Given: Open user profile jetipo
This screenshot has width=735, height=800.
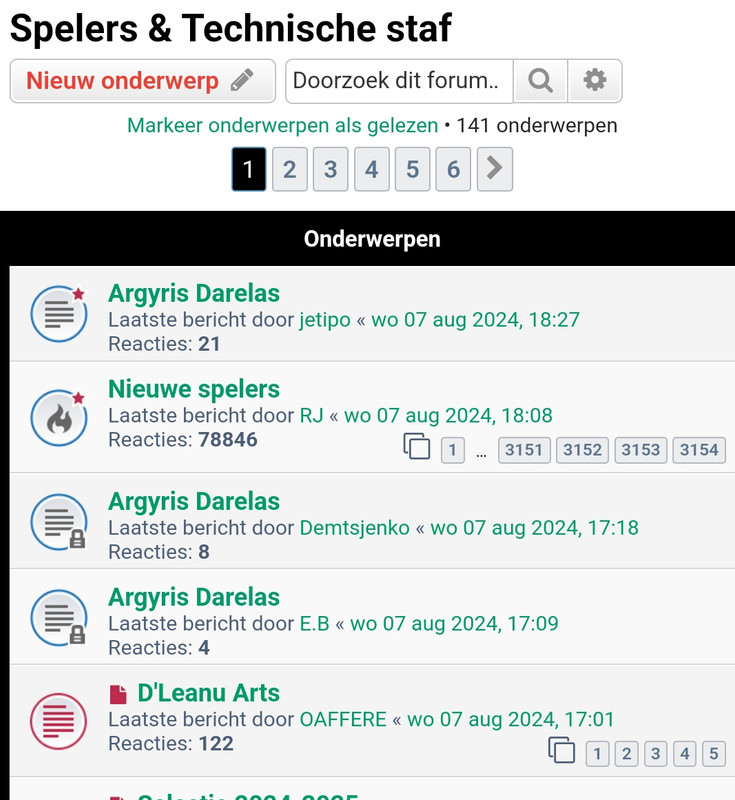Looking at the screenshot, I should pyautogui.click(x=325, y=320).
